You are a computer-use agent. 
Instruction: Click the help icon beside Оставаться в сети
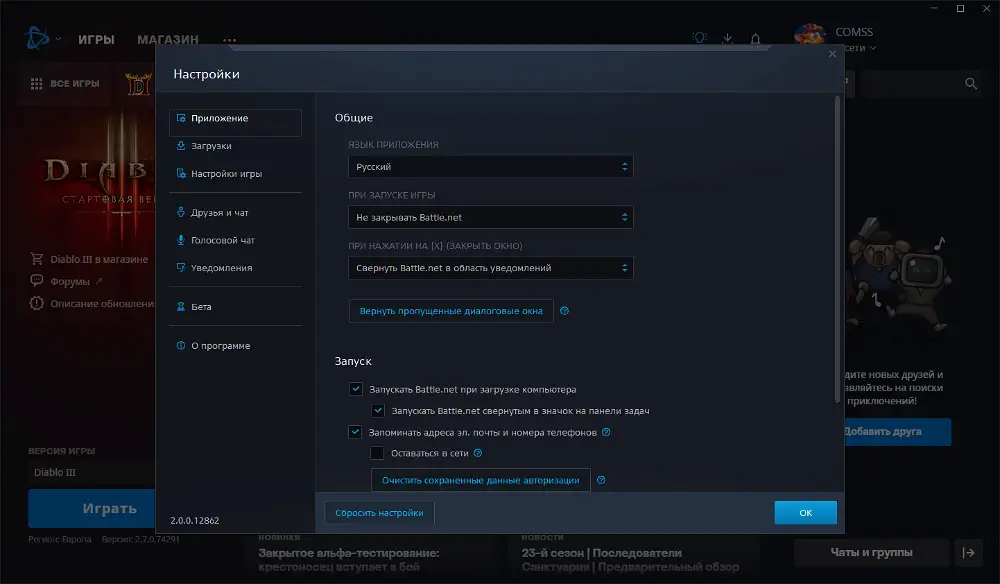(x=478, y=452)
